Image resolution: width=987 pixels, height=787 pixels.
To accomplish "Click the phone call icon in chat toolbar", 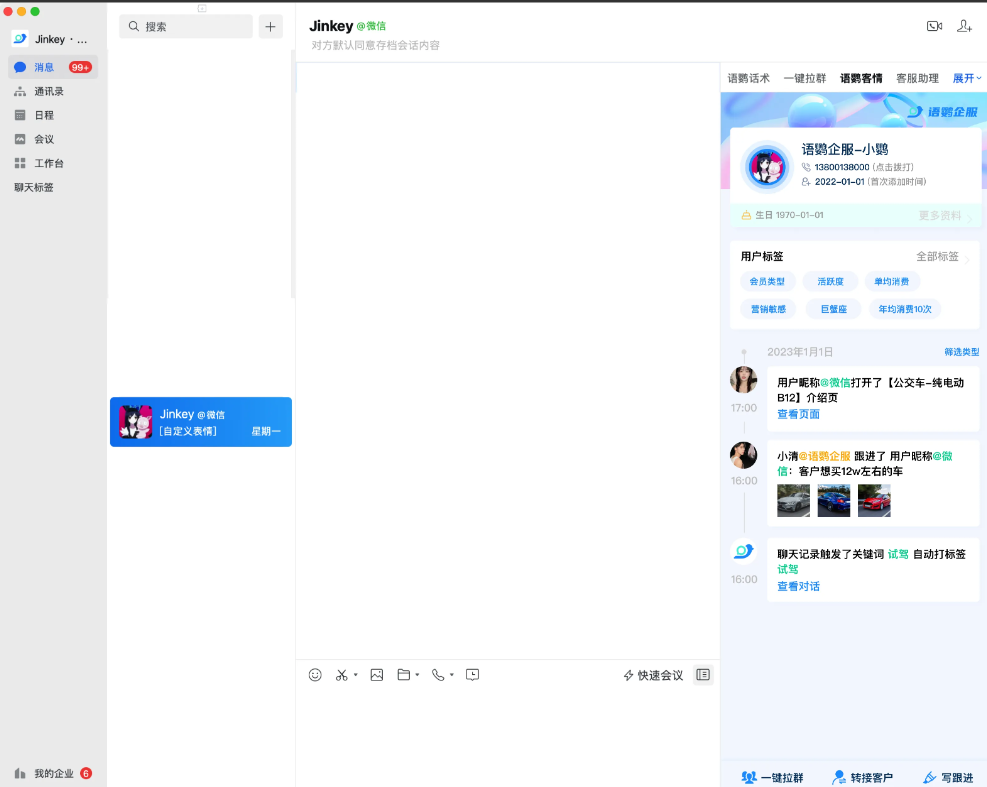I will click(438, 675).
